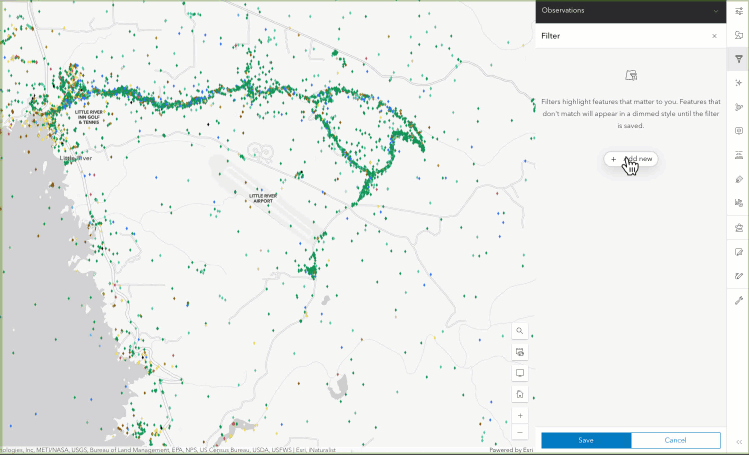This screenshot has height=455, width=749.
Task: Click the Observations layer title
Action: point(563,11)
